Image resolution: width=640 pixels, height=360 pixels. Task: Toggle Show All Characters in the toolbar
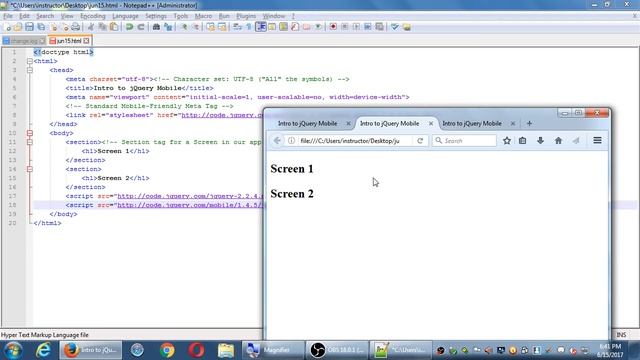(x=249, y=27)
